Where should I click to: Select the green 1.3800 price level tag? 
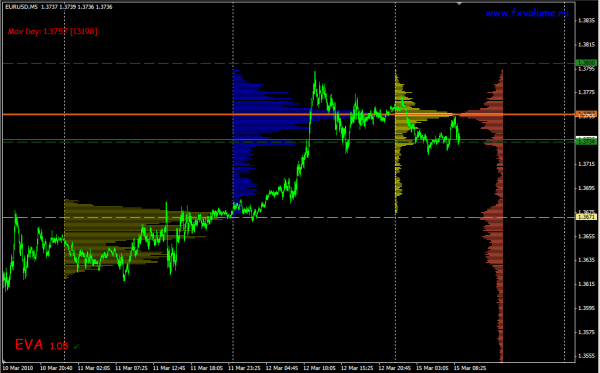(586, 63)
